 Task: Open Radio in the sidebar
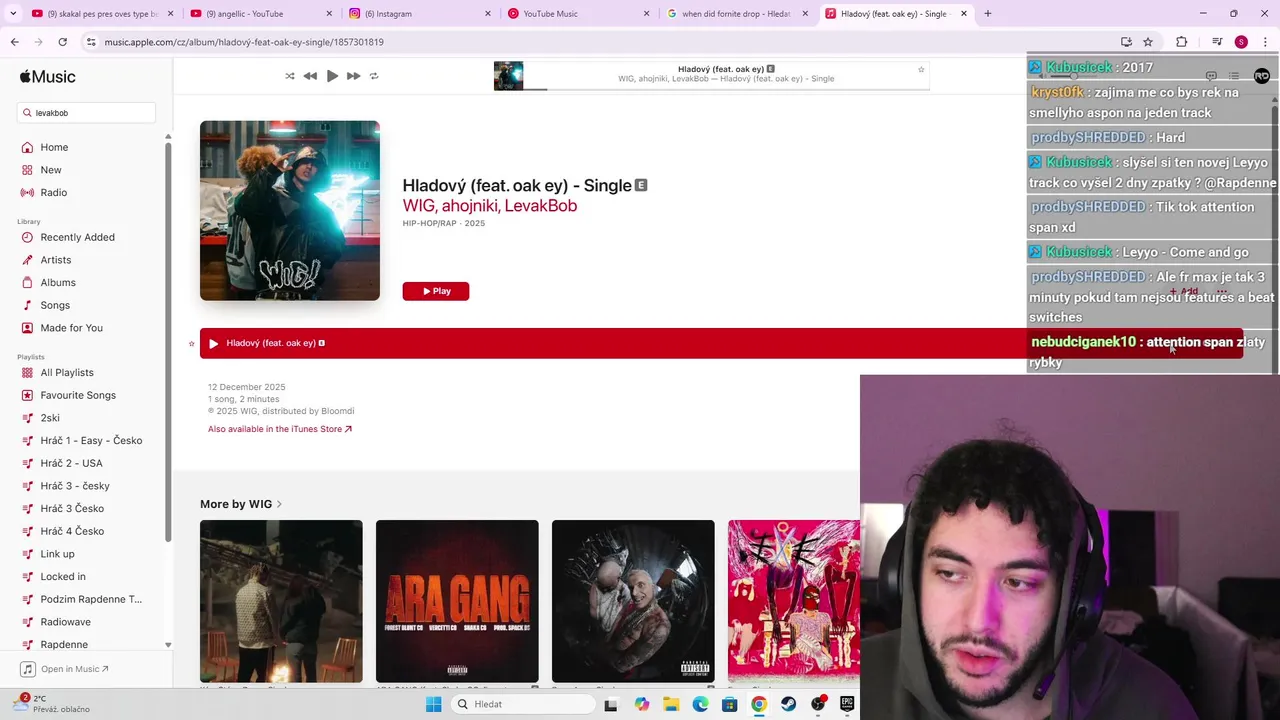pos(54,192)
